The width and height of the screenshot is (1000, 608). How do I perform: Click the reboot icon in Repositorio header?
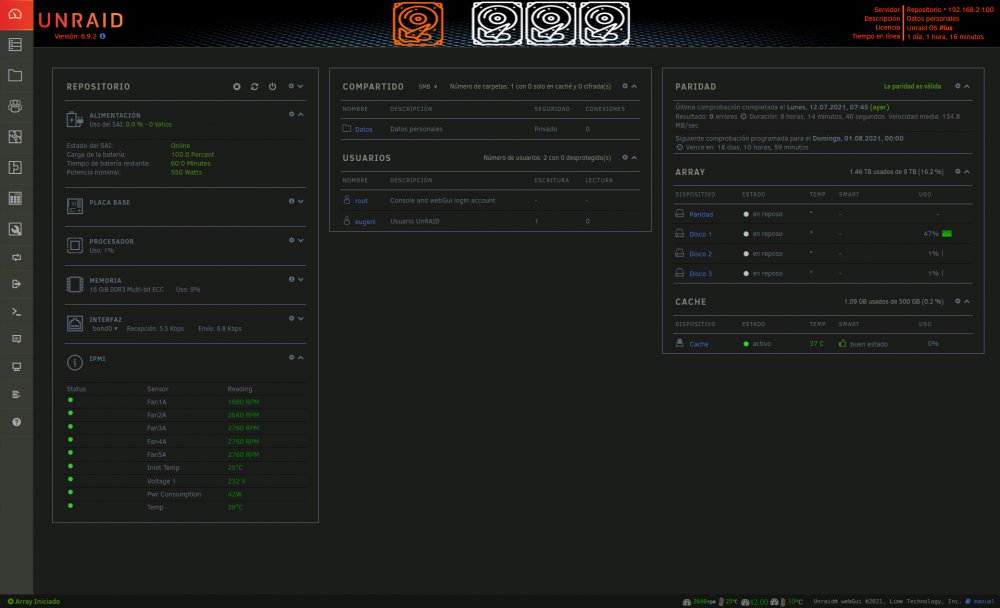tap(254, 86)
